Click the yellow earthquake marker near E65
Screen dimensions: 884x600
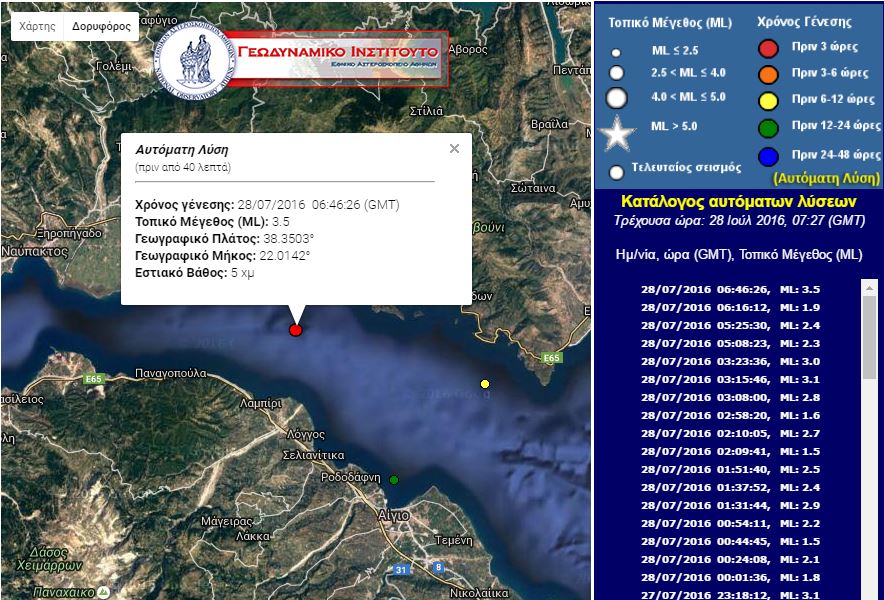[484, 384]
